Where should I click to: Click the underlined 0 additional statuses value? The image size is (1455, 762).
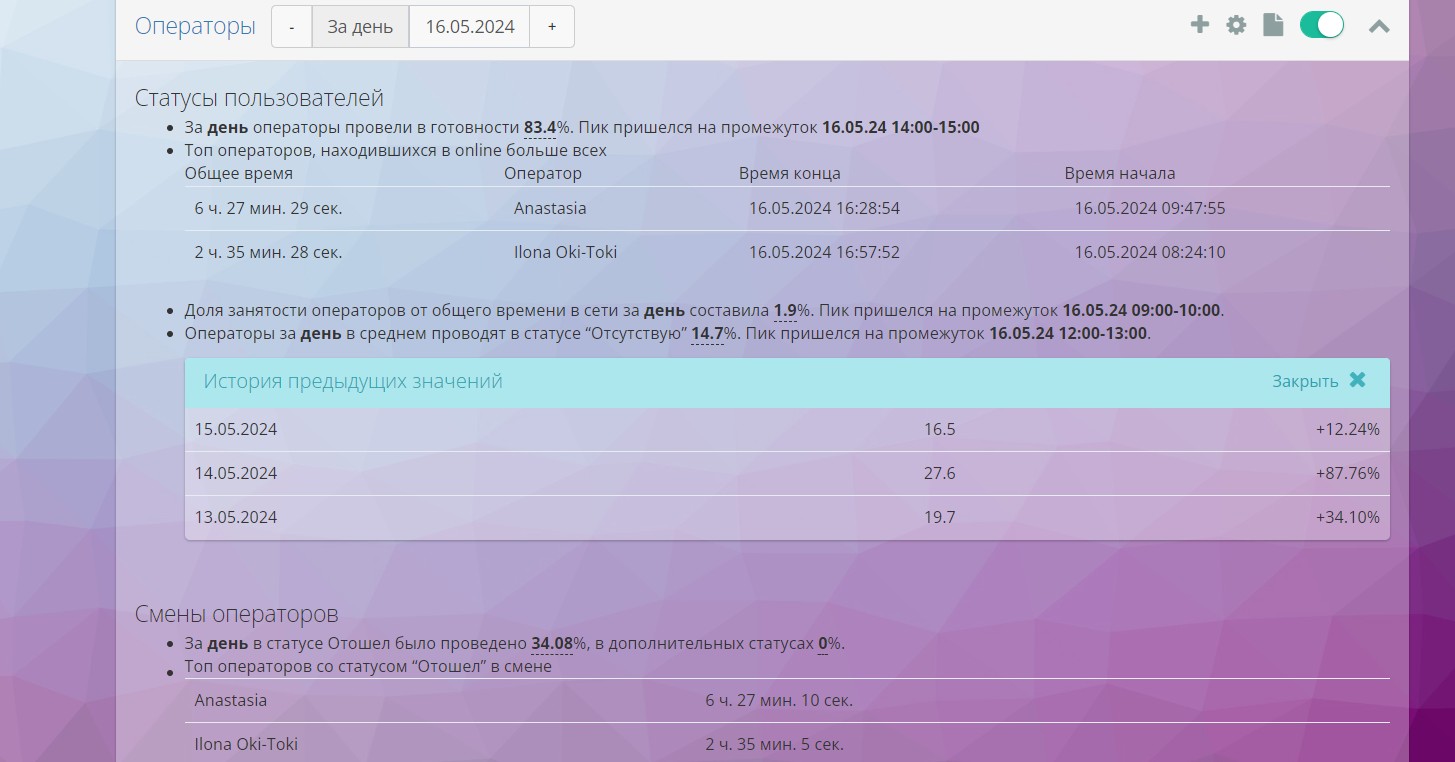[823, 643]
